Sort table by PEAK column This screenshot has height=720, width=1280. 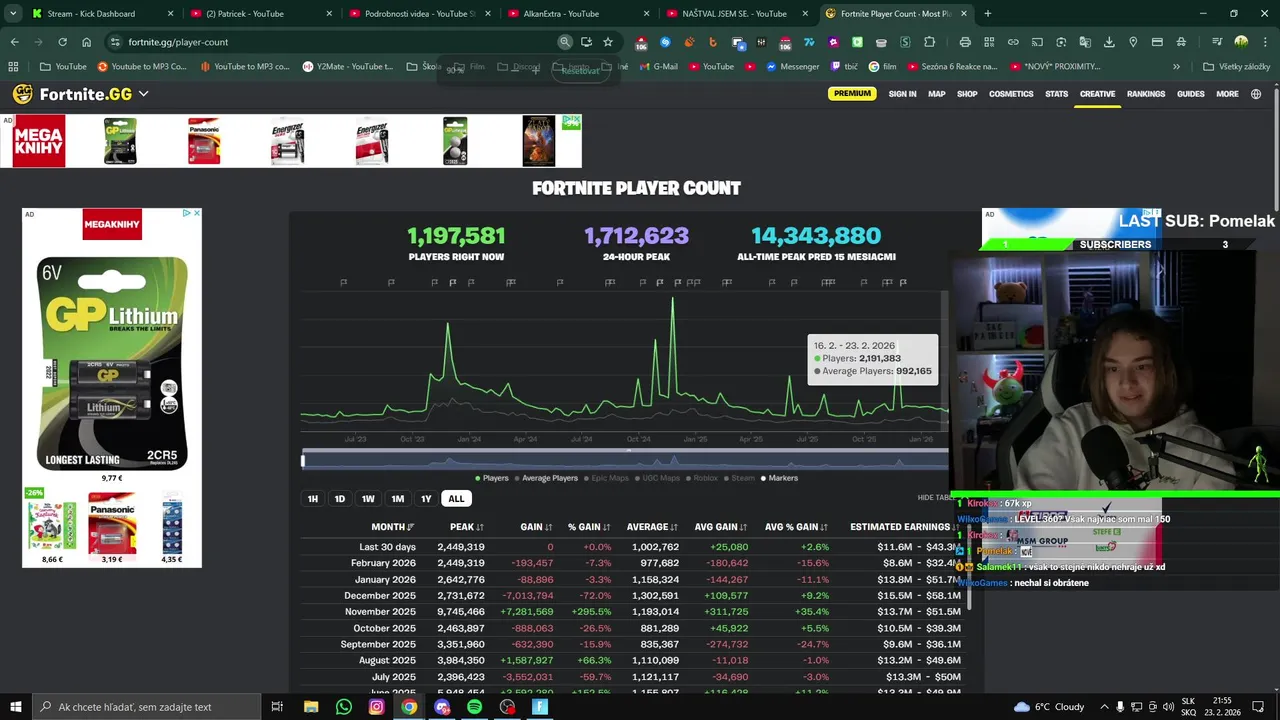(x=466, y=527)
